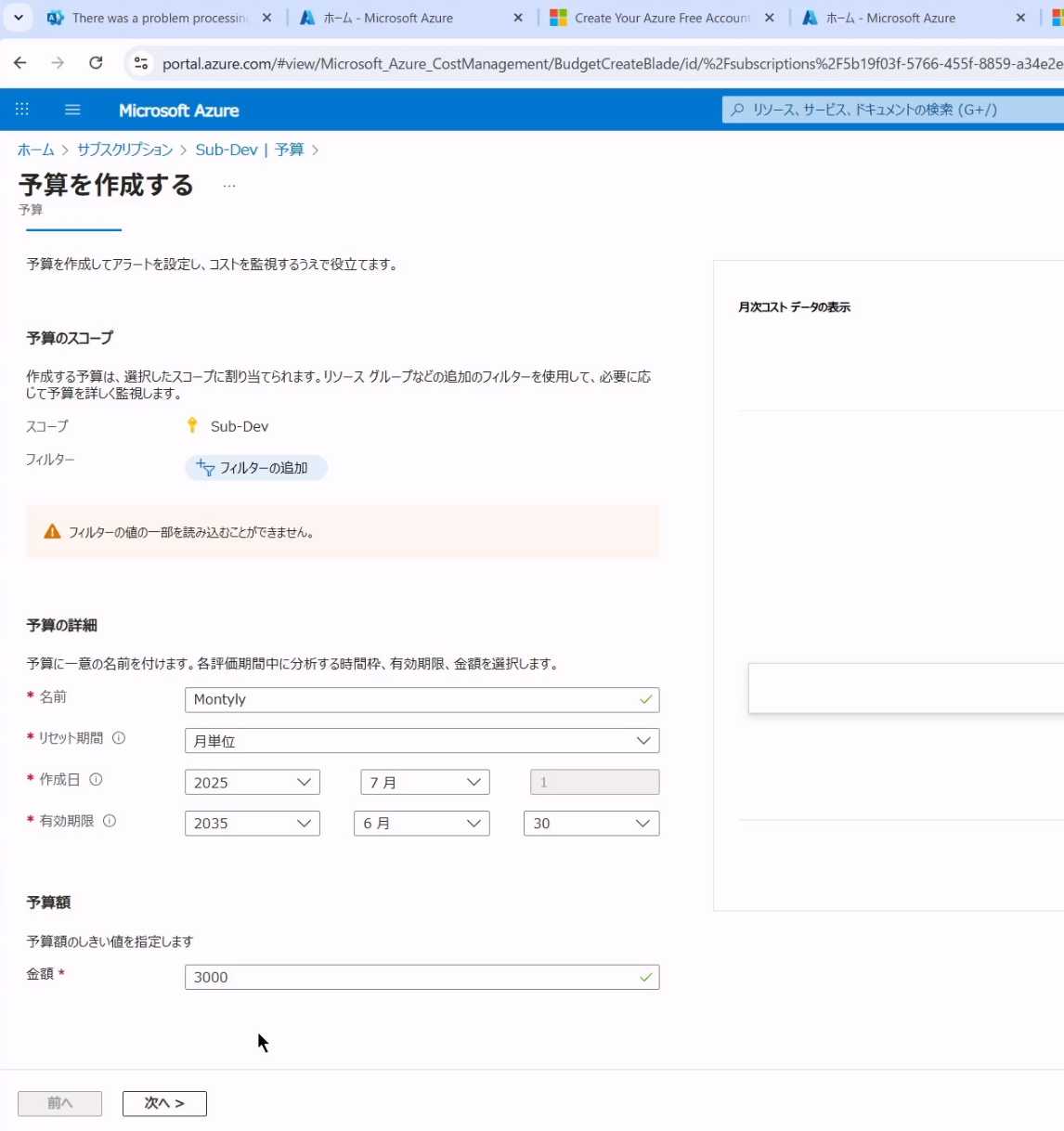Click info icon next to 有効期限
Viewport: 1064px width, 1131px height.
(110, 821)
